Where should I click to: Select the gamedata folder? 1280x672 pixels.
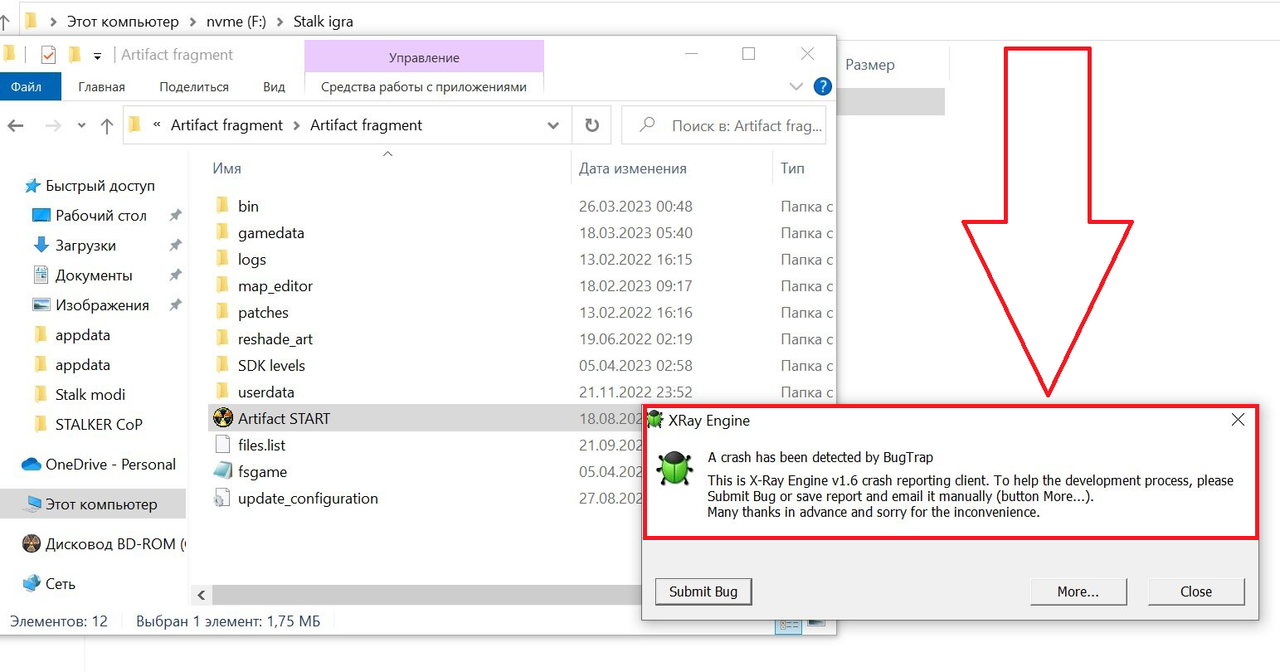click(x=271, y=232)
